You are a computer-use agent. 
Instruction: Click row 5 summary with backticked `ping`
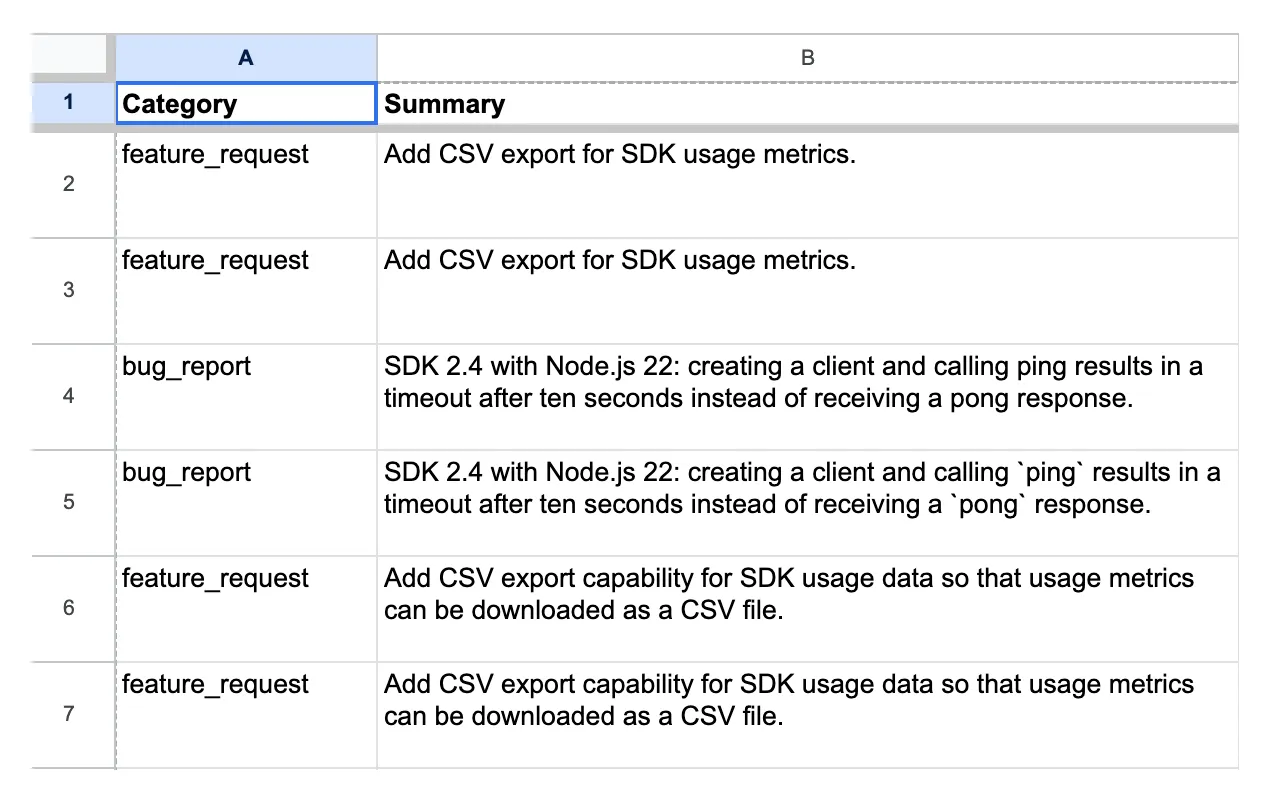point(808,502)
